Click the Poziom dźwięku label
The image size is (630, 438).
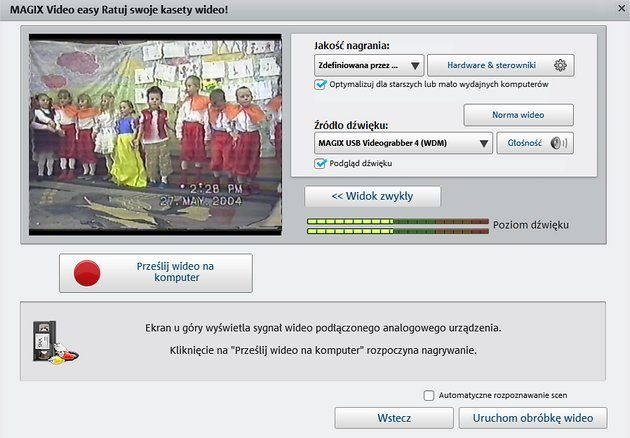531,225
